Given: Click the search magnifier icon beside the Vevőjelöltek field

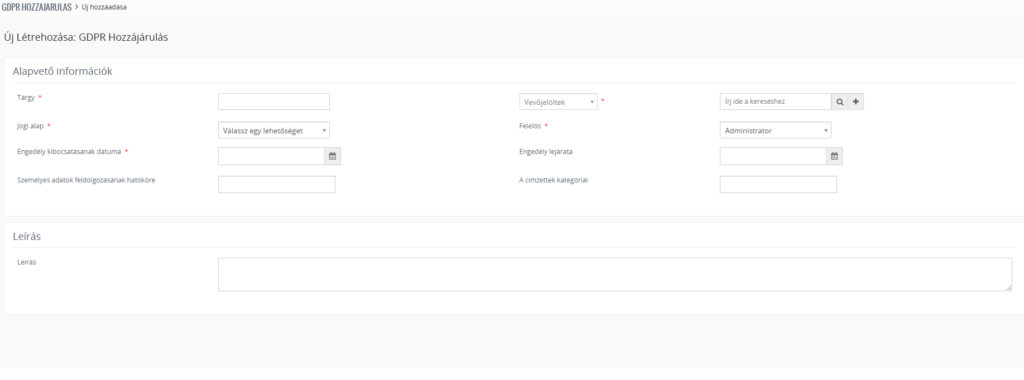Looking at the screenshot, I should pyautogui.click(x=839, y=102).
